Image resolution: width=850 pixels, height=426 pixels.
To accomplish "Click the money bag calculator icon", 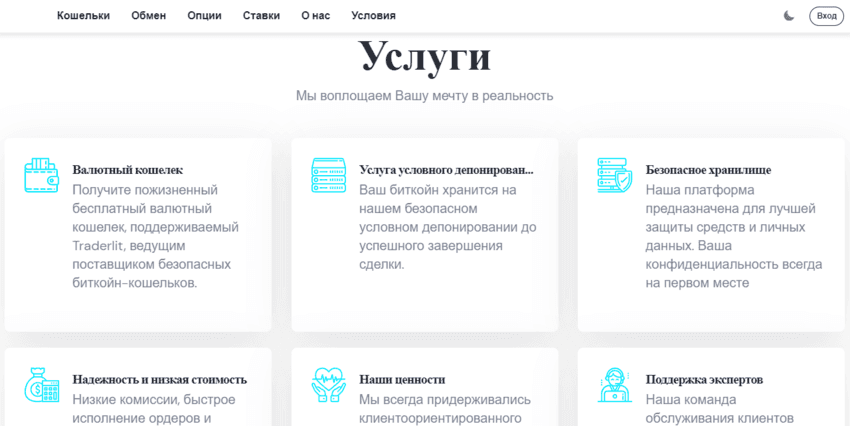I will pyautogui.click(x=42, y=385).
